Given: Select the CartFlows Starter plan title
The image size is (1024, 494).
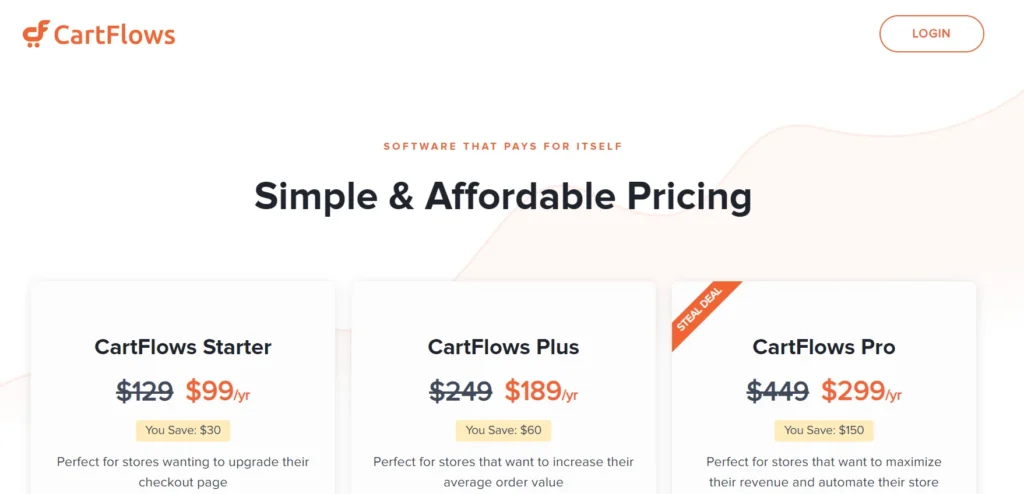Looking at the screenshot, I should coord(183,346).
